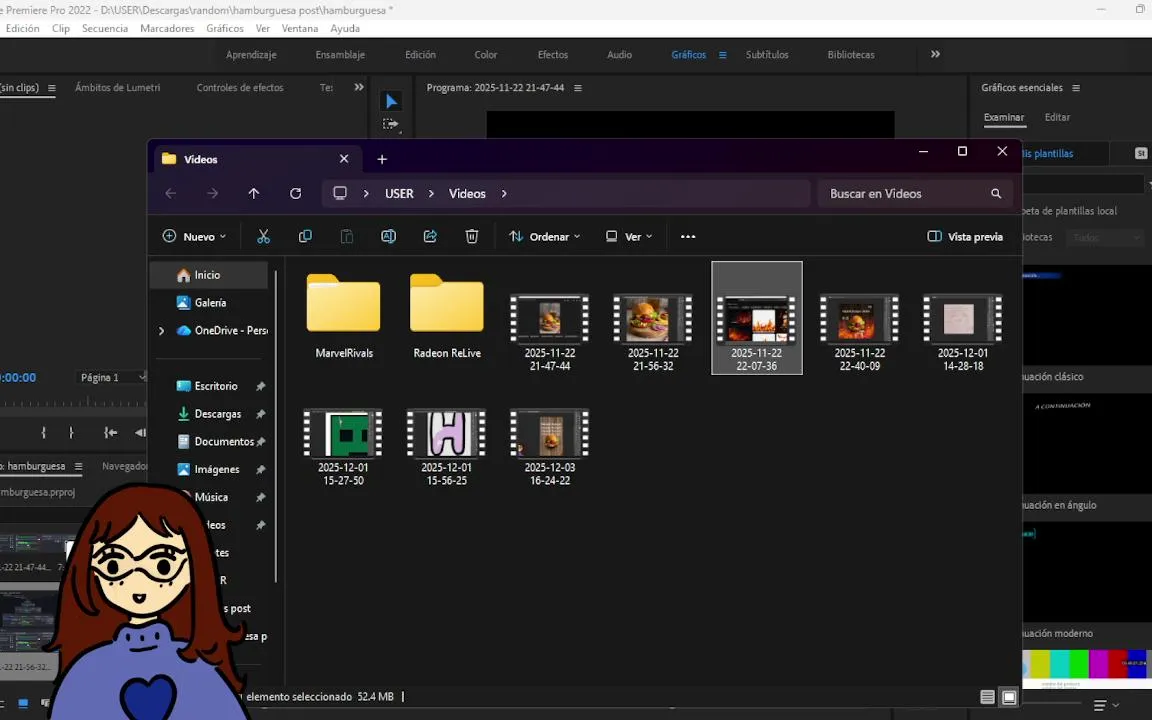
Task: Click the chevron after Videos in address bar
Action: 504,194
